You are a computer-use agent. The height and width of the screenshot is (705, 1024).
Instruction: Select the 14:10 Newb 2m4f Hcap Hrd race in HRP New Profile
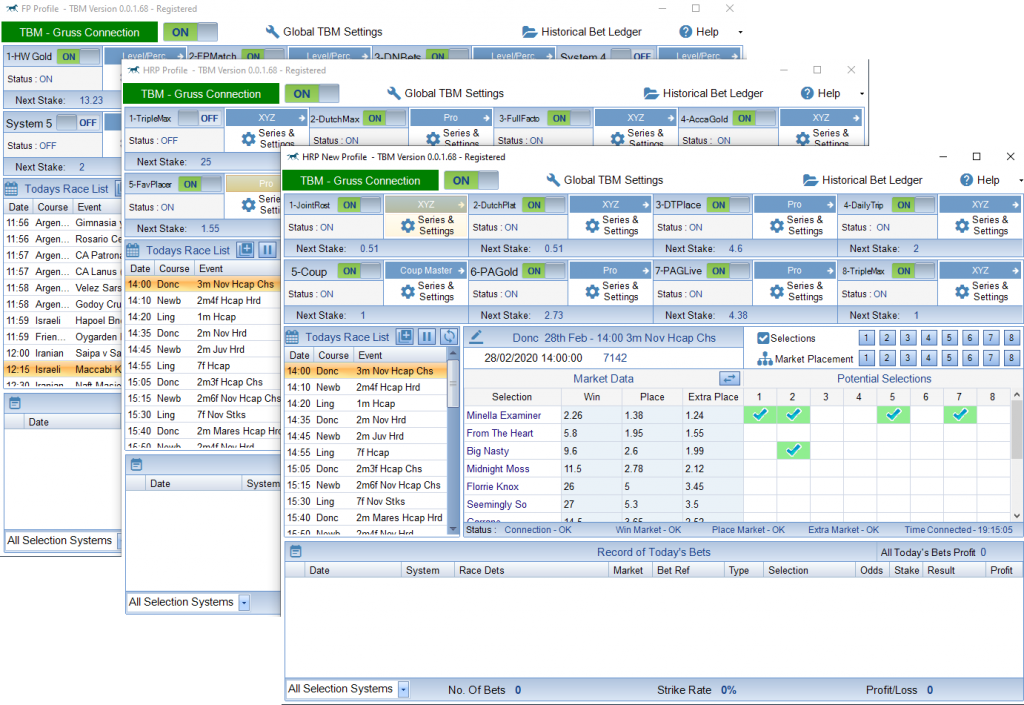[366, 387]
